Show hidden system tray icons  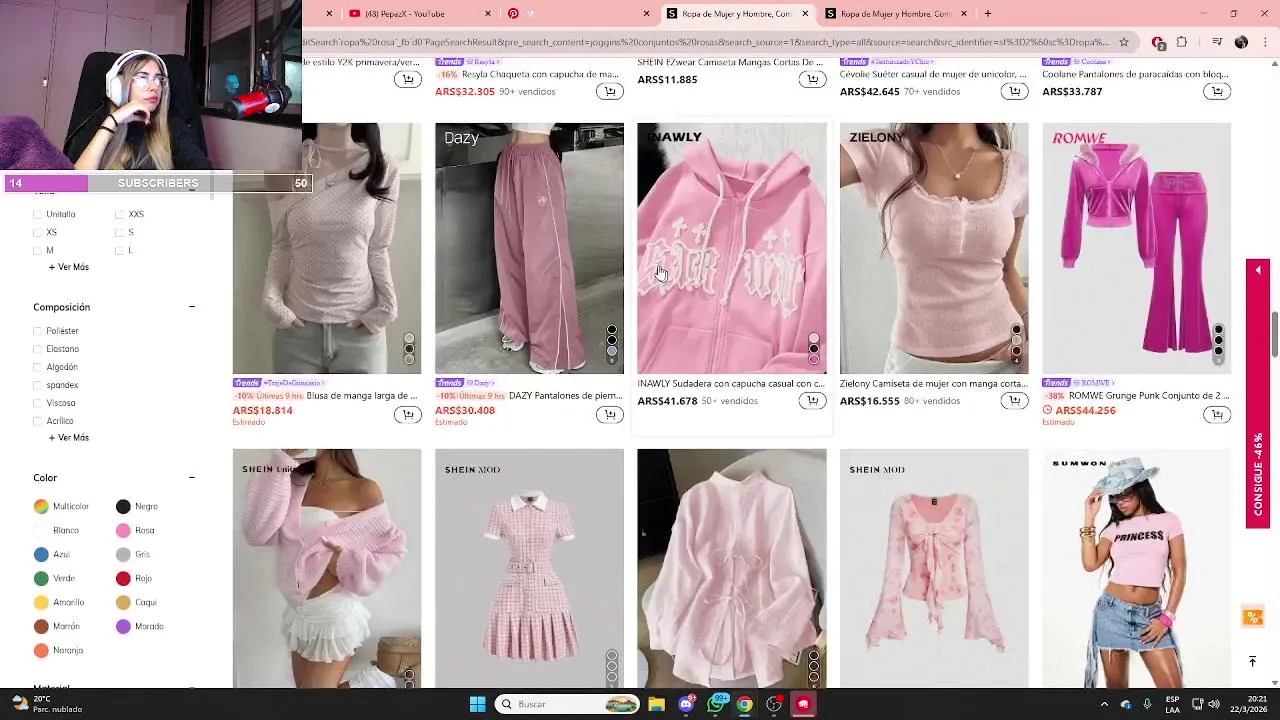[1104, 704]
